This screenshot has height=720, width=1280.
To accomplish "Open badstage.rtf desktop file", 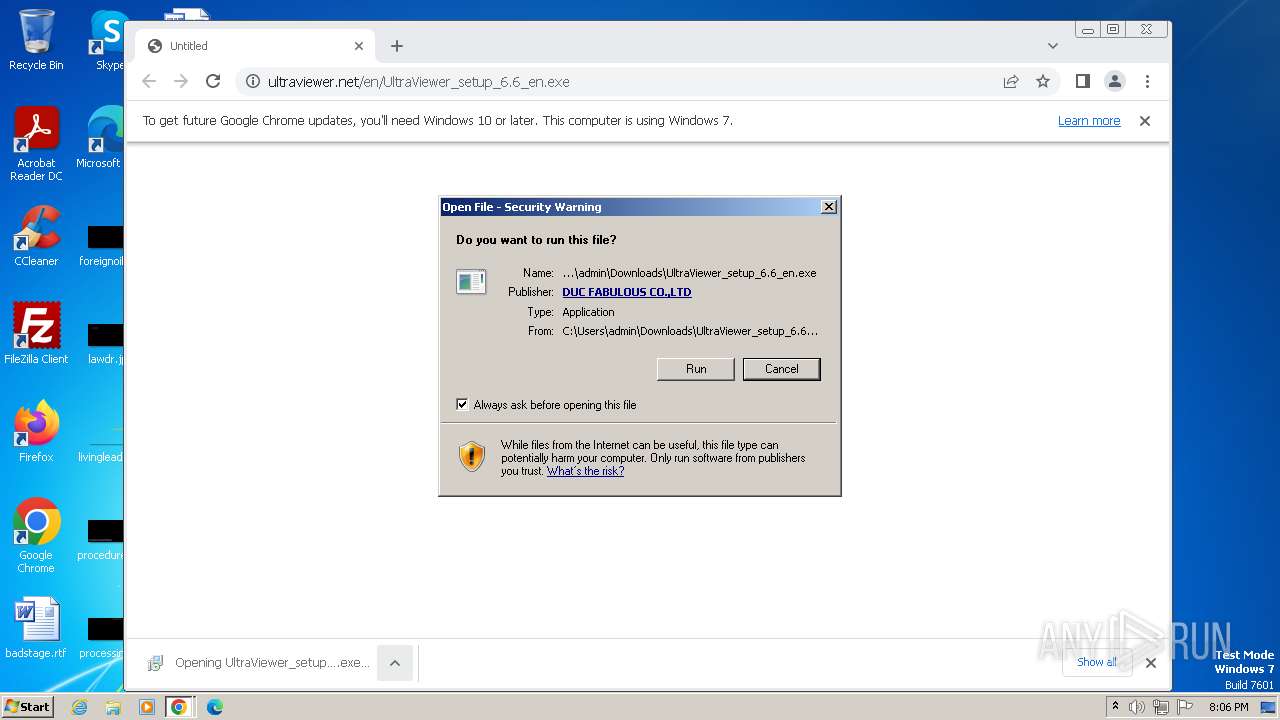I will pos(36,628).
